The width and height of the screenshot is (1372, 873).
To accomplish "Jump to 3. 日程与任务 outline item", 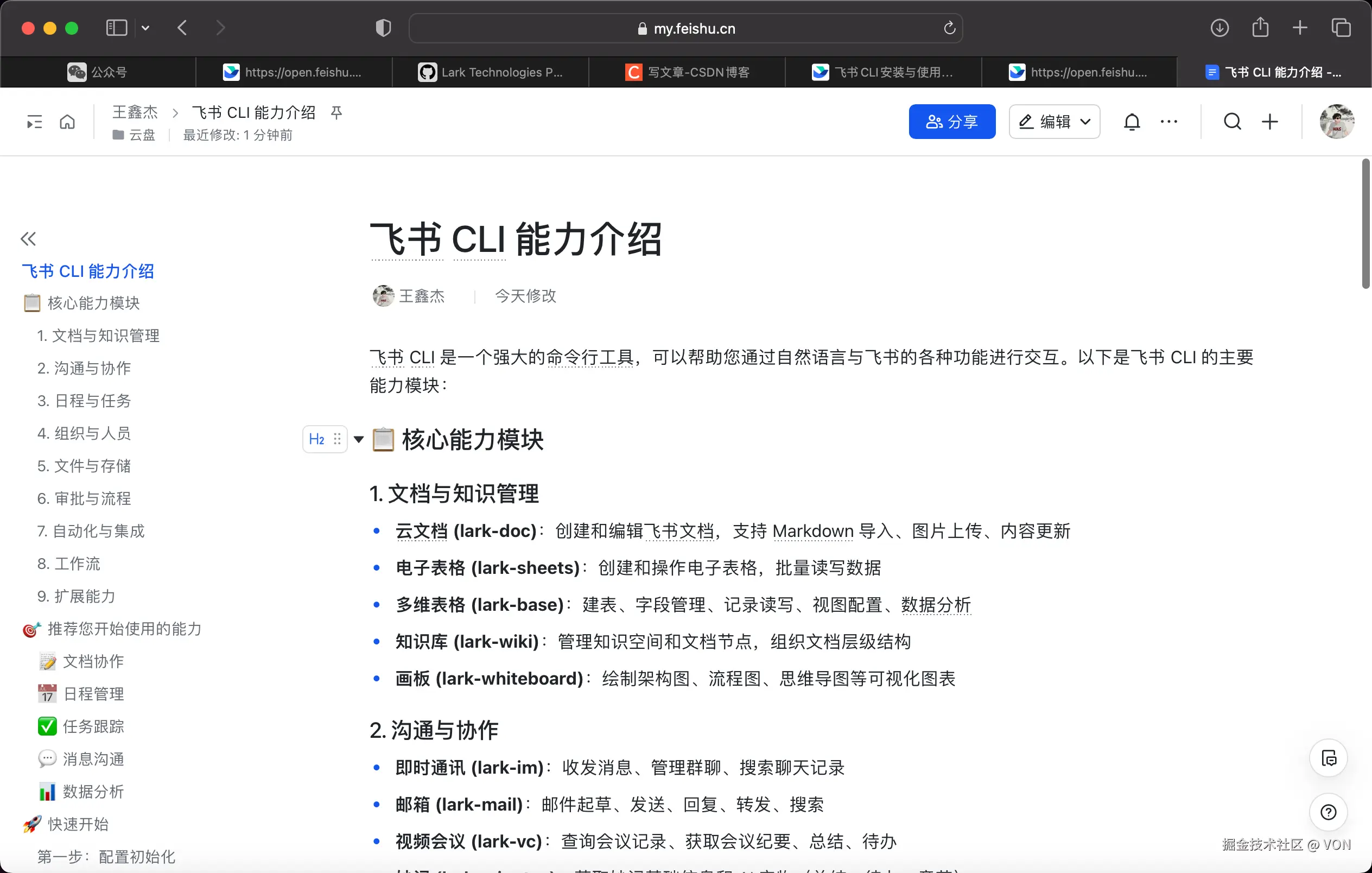I will pos(84,401).
